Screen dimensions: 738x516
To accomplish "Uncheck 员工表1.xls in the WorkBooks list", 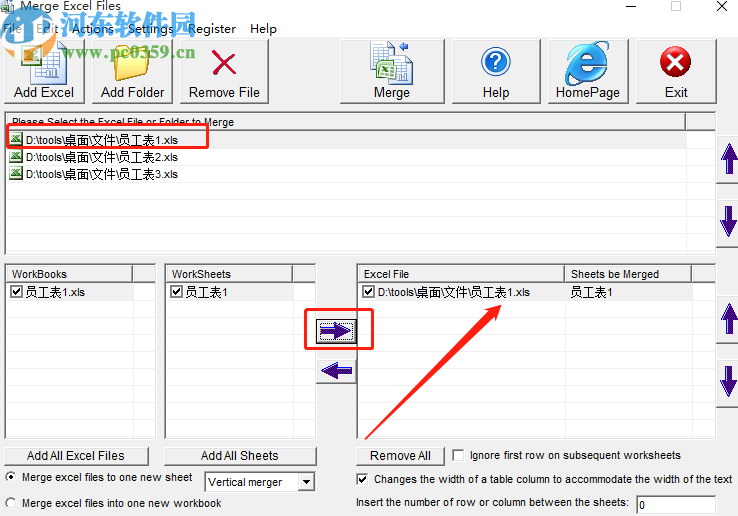I will pos(16,292).
